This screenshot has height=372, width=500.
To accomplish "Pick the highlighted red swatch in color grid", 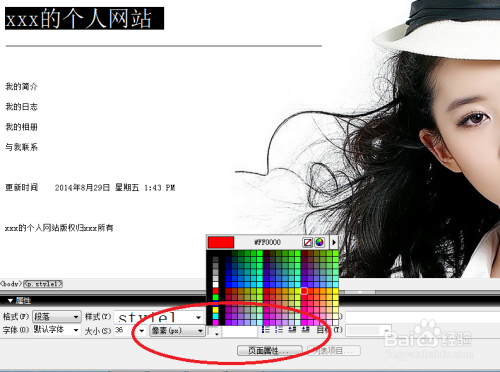I will point(304,291).
